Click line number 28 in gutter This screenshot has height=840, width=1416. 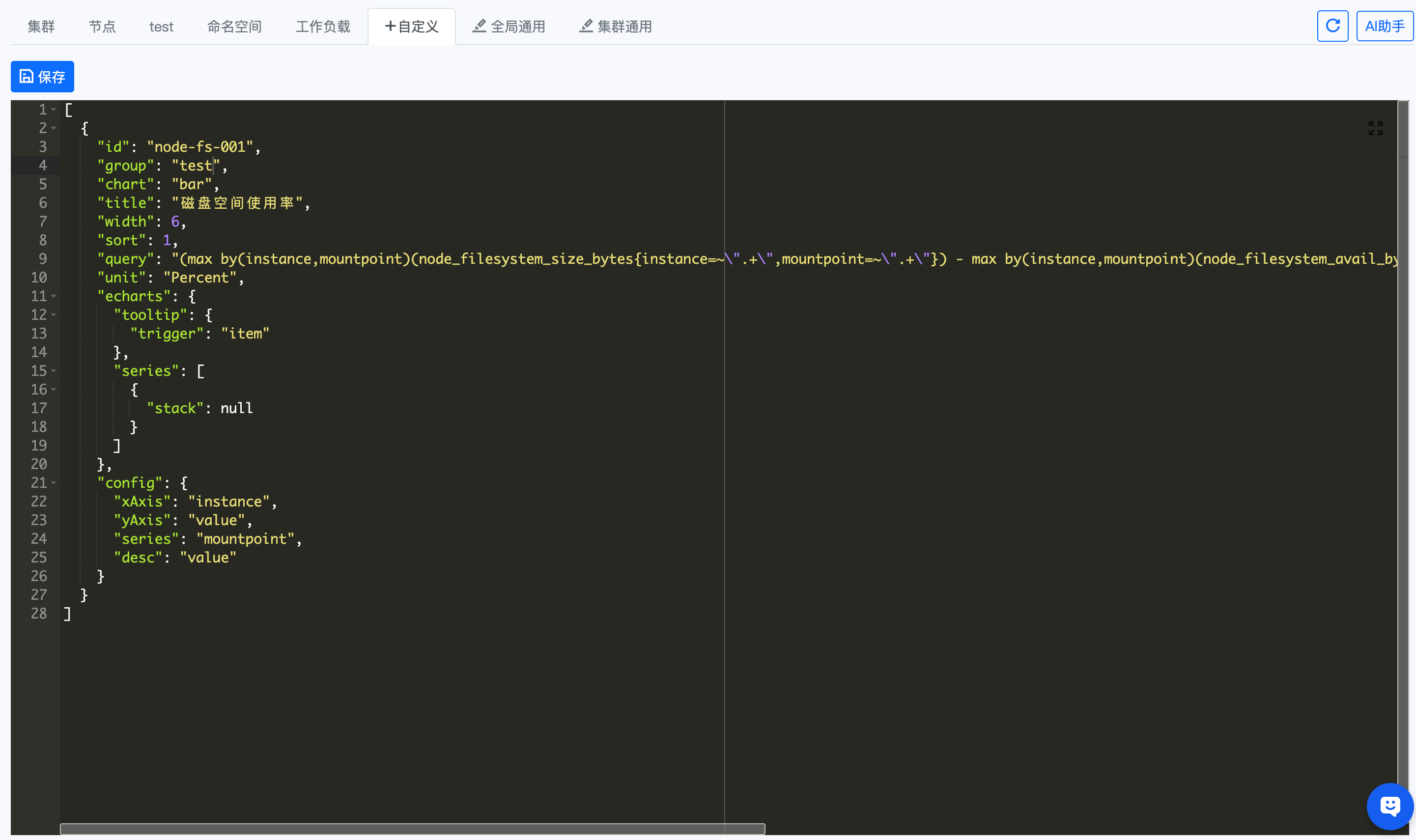38,614
